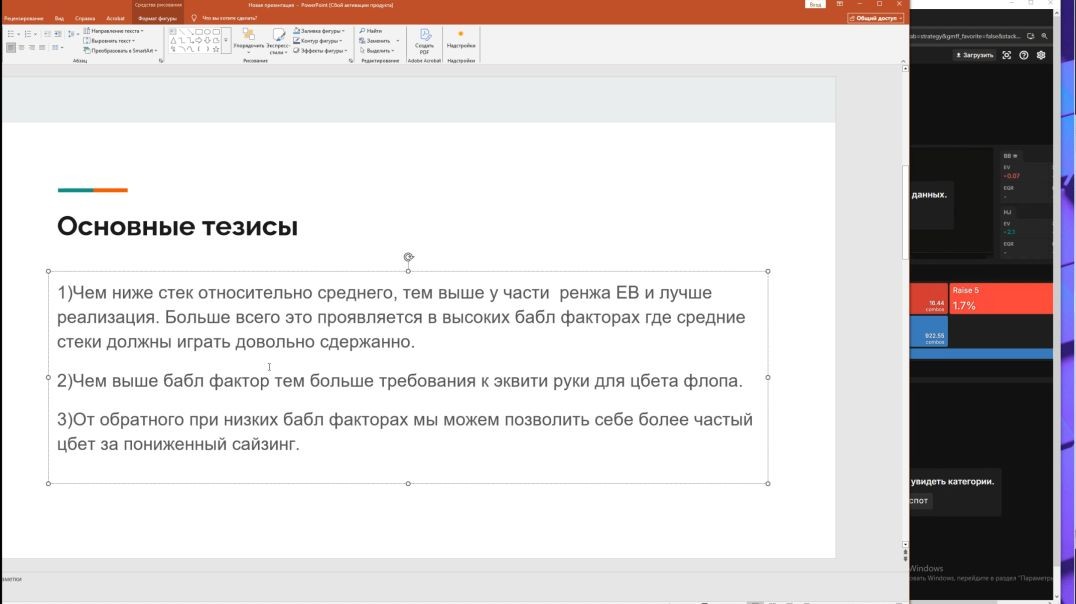The height and width of the screenshot is (604, 1076).
Task: Click the blue 922.55 combos bar
Action: [929, 332]
